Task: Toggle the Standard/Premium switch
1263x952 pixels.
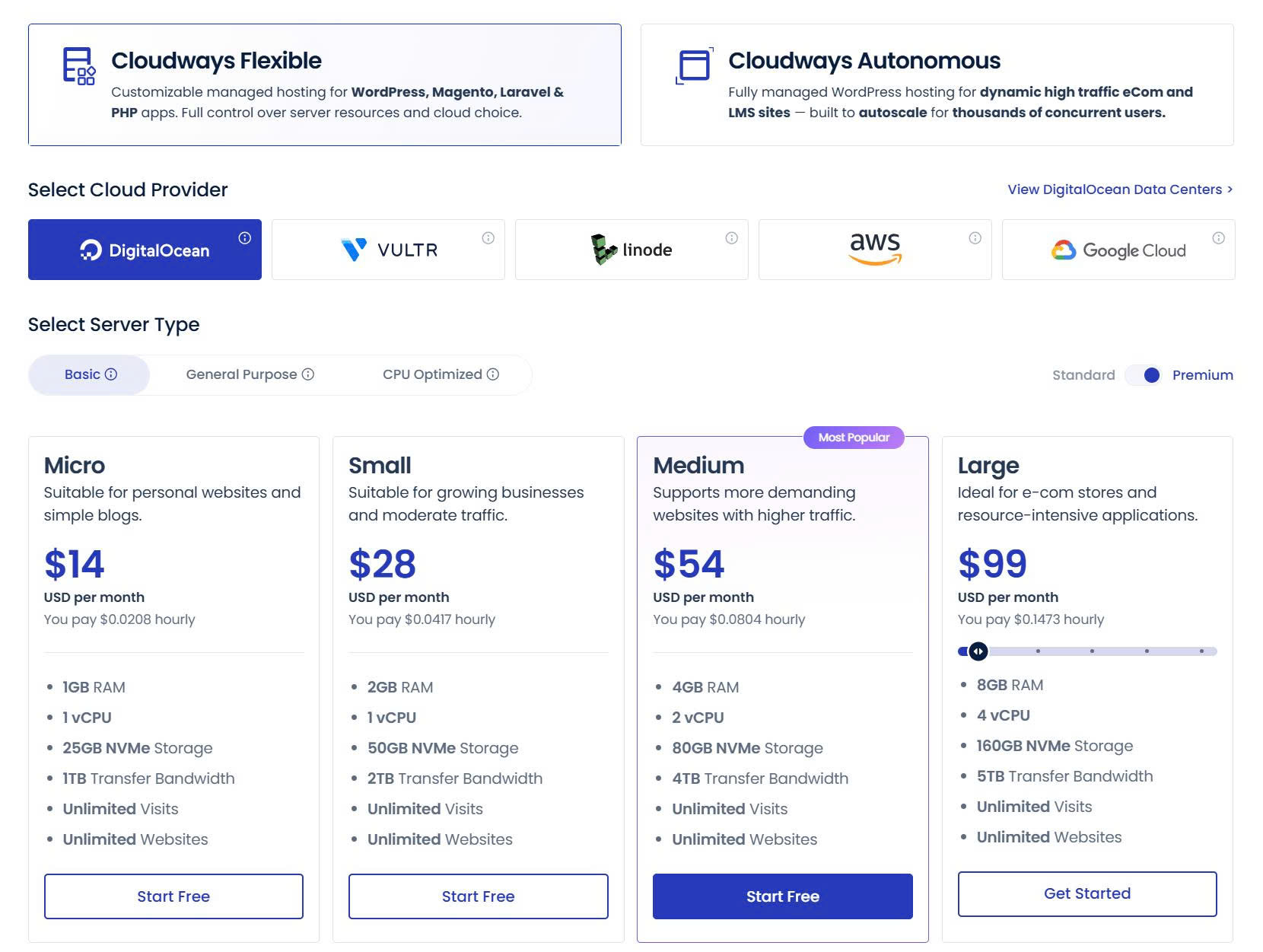Action: [1144, 375]
